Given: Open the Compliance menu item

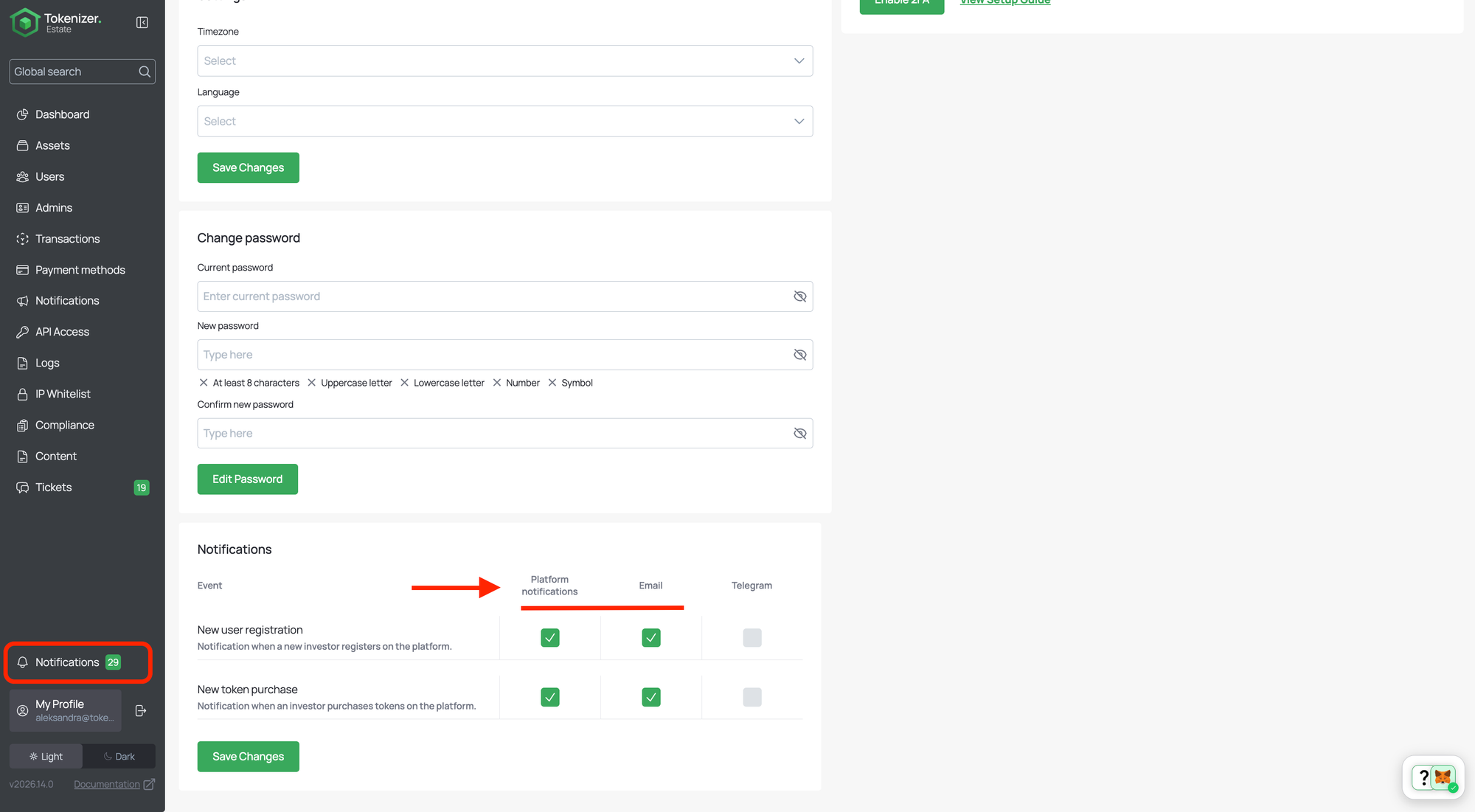Looking at the screenshot, I should 64,426.
